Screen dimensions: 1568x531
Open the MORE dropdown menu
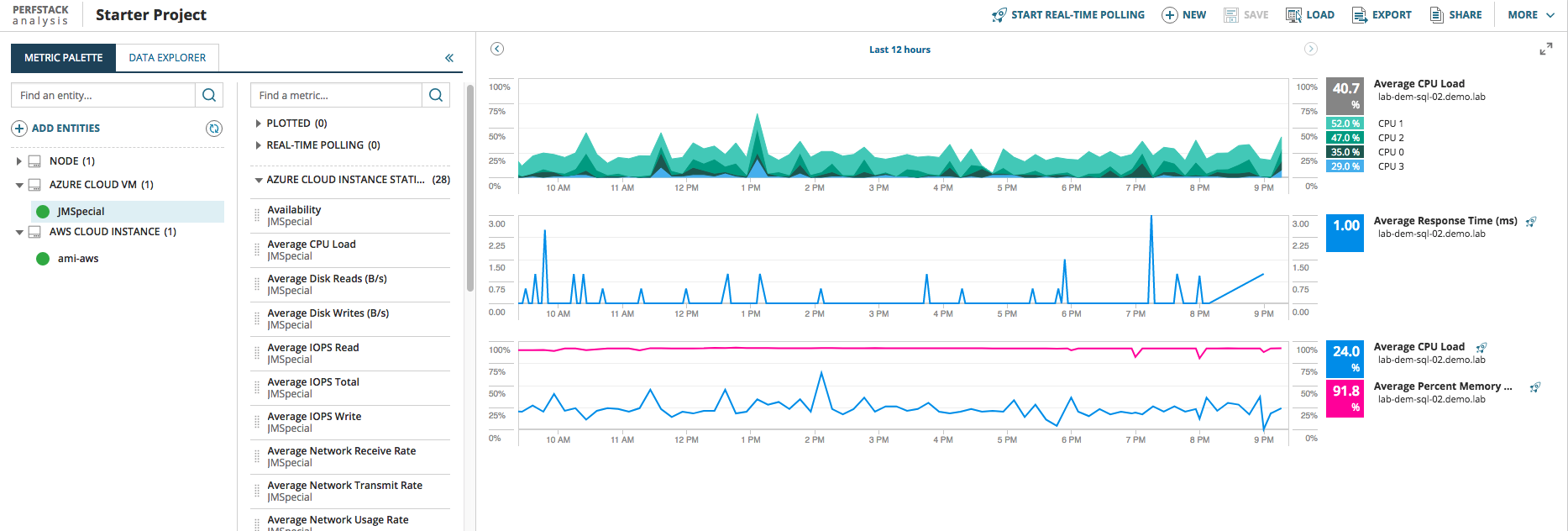pyautogui.click(x=1531, y=15)
